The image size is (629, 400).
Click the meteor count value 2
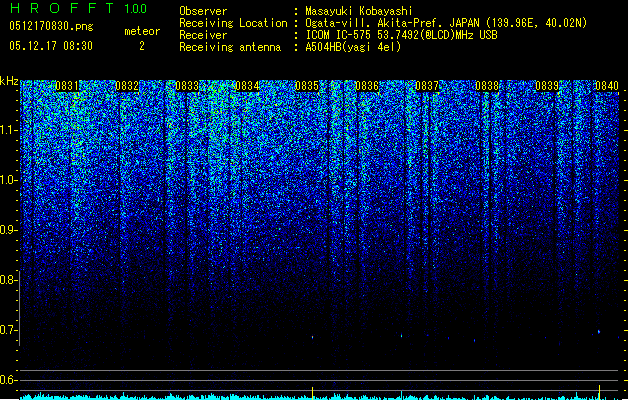[142, 46]
